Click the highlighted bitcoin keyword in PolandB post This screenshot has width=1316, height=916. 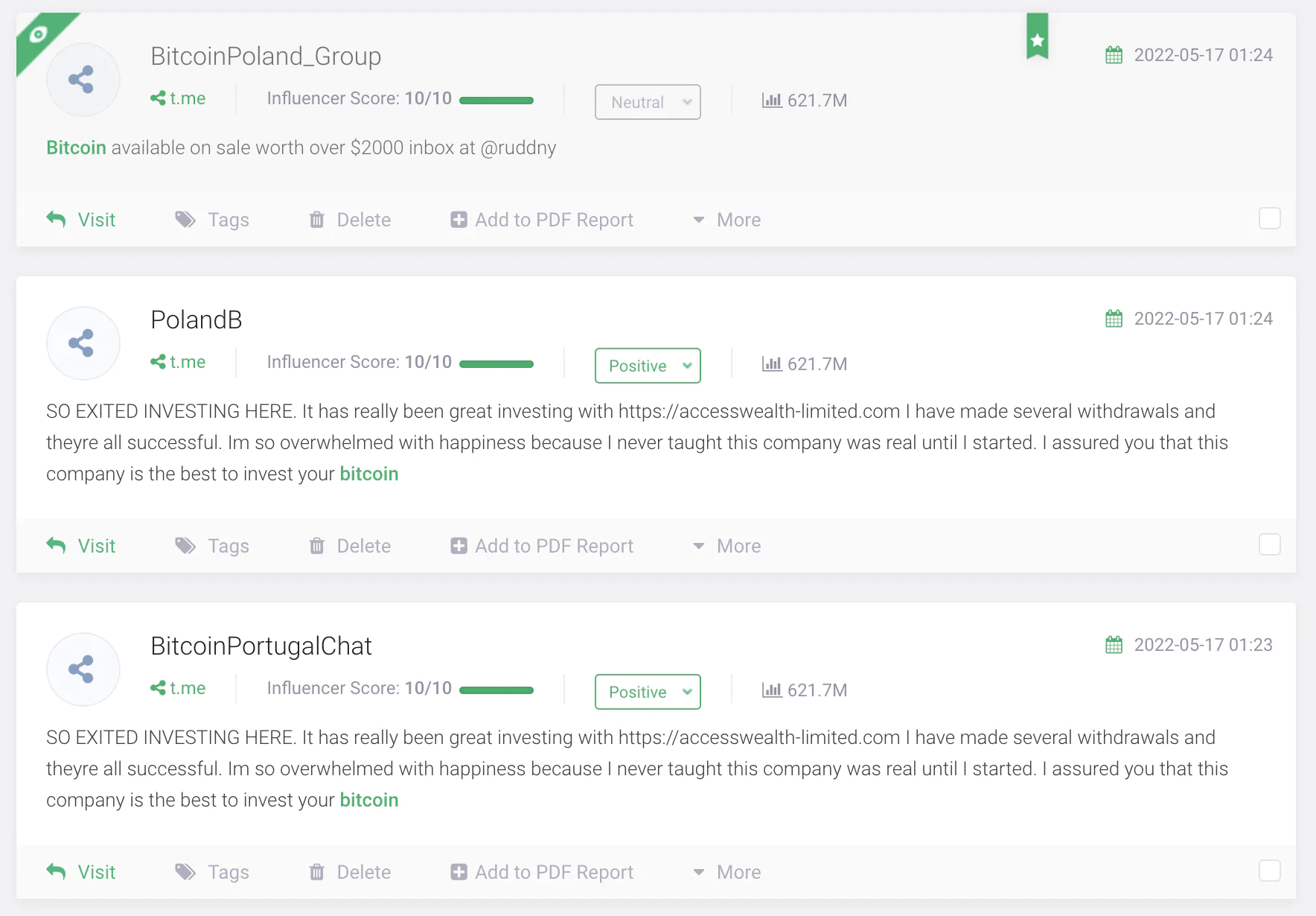pos(369,474)
